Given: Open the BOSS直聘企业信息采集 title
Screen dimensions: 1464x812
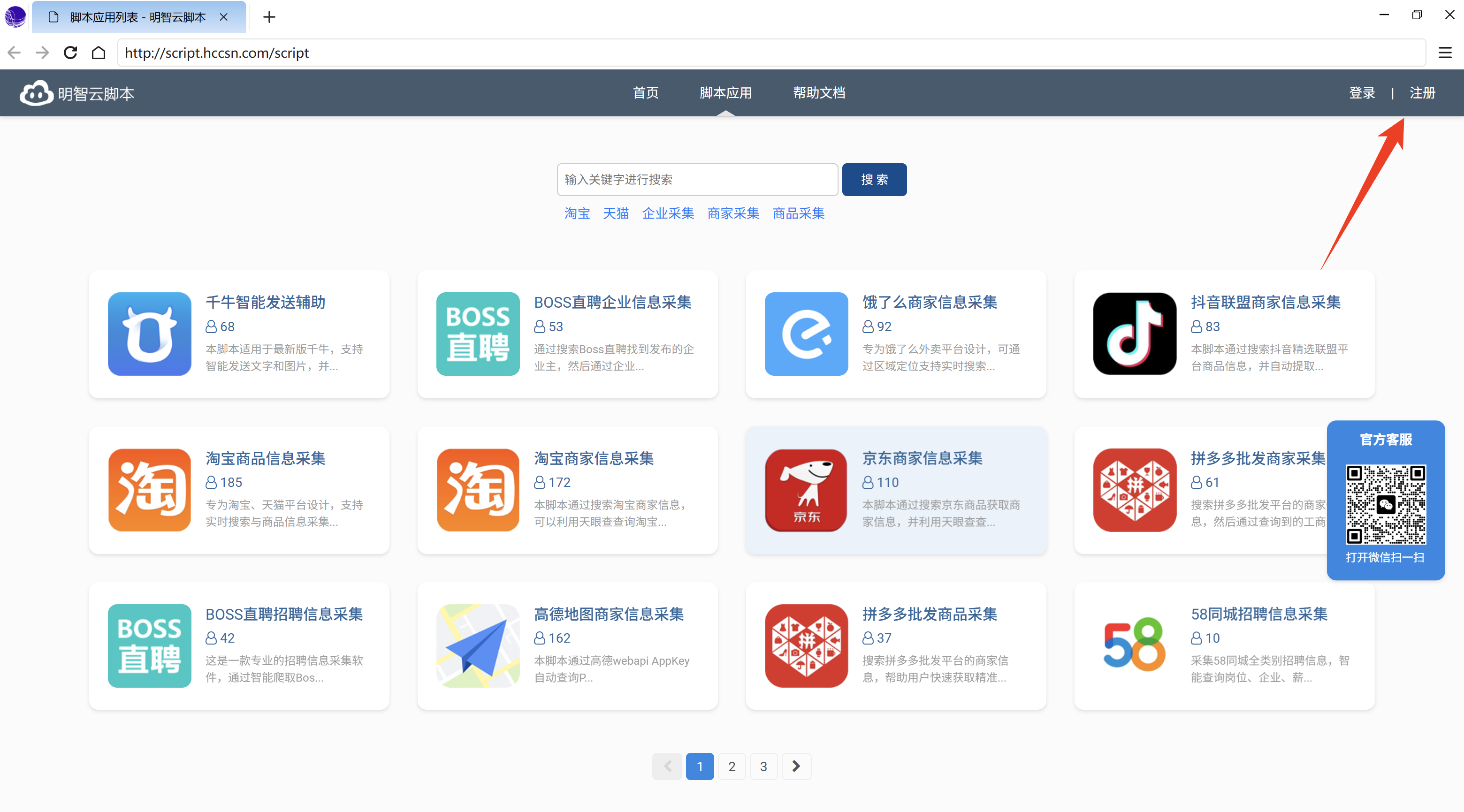Looking at the screenshot, I should 613,302.
